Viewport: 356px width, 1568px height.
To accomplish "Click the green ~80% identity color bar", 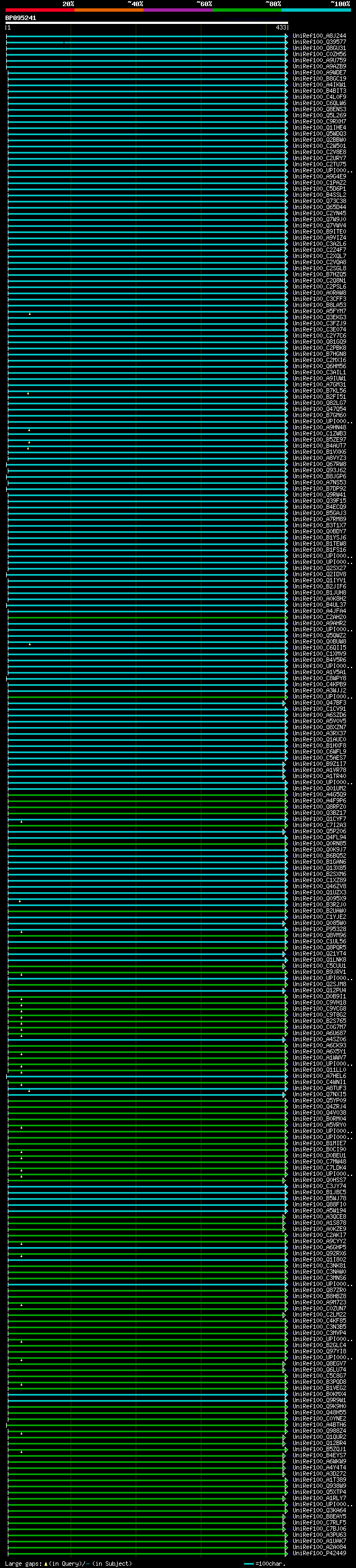I will click(247, 11).
